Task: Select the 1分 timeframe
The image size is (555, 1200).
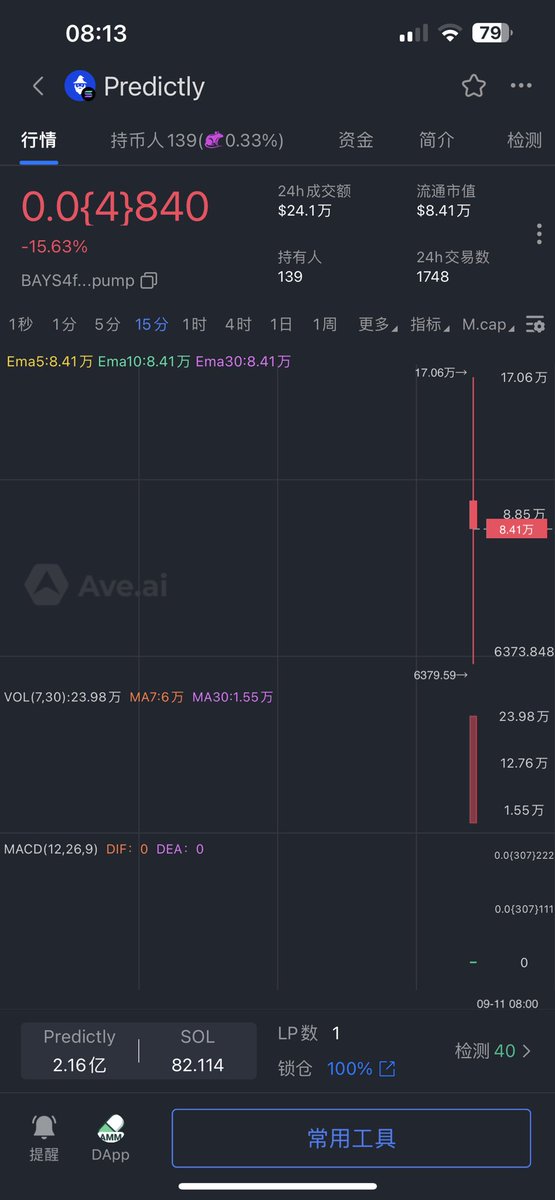Action: tap(64, 324)
